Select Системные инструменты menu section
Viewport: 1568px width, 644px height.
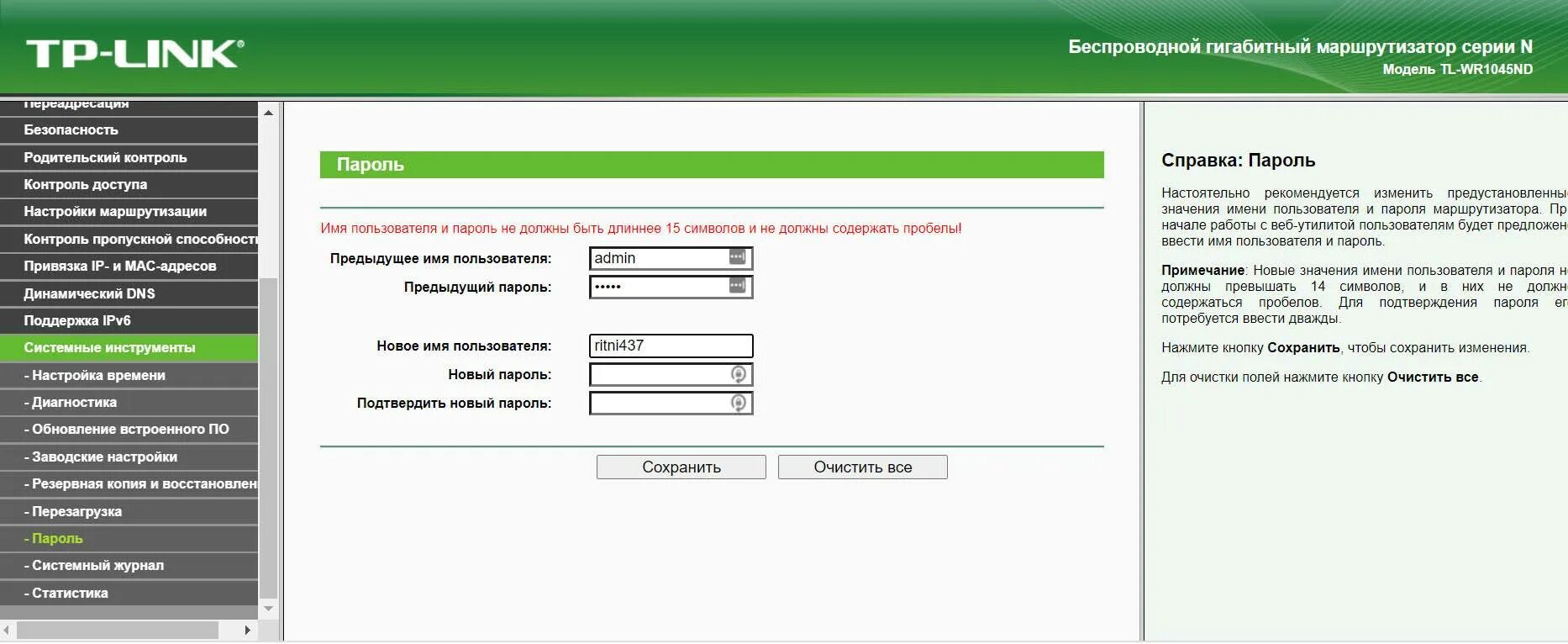[129, 347]
